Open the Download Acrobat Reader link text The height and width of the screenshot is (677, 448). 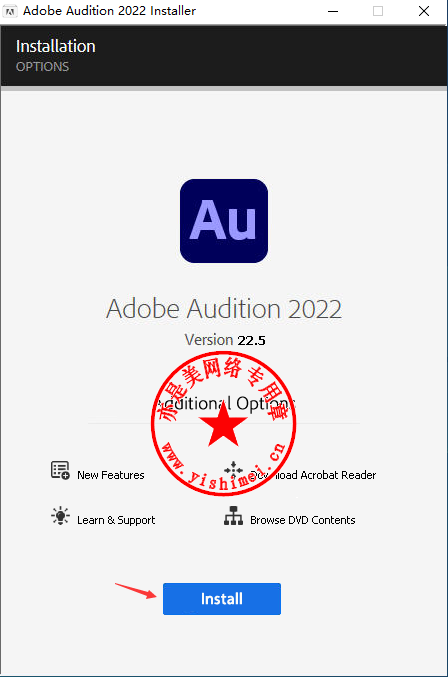pyautogui.click(x=313, y=475)
